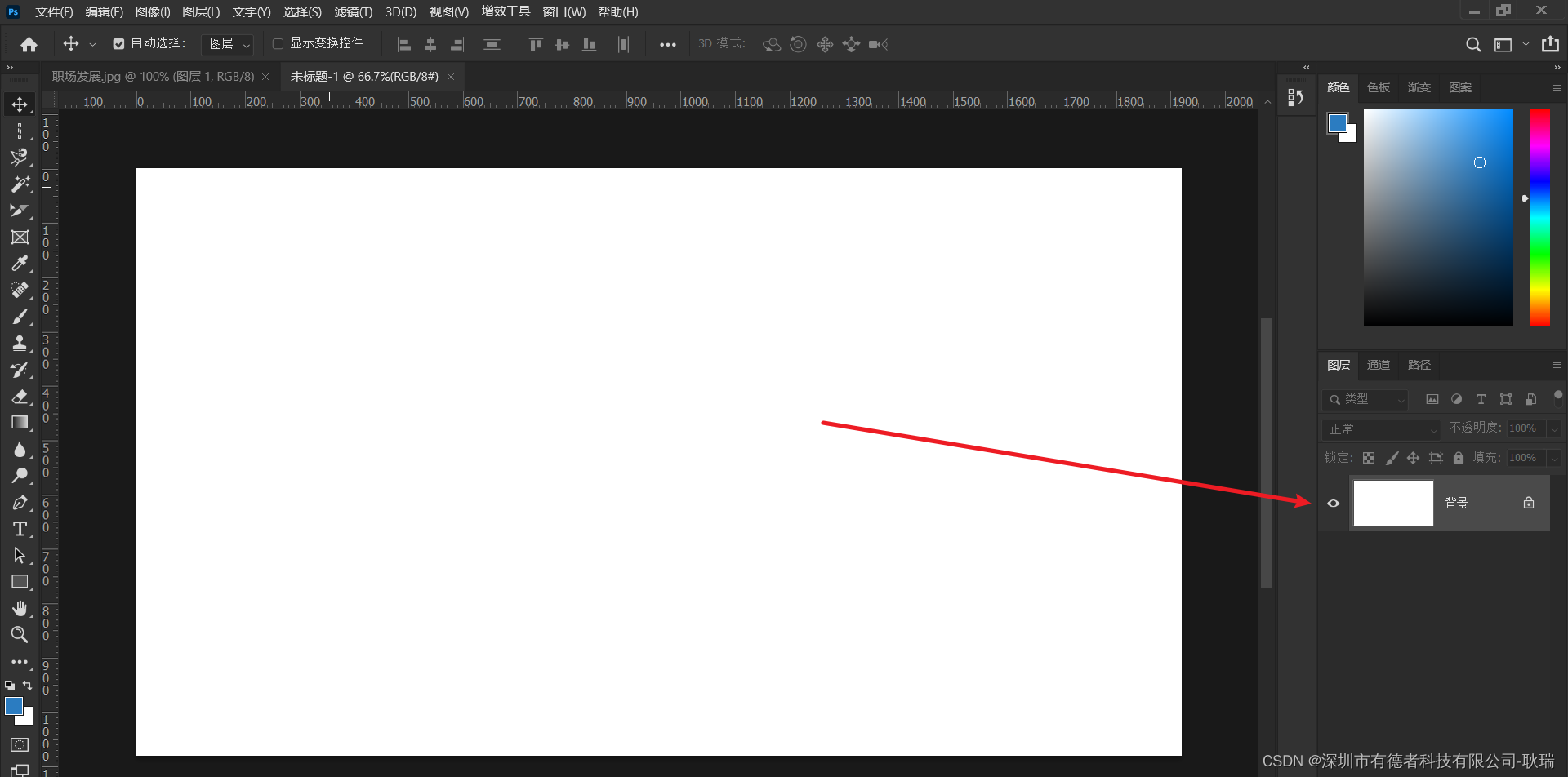
Task: Select the Blur tool
Action: pyautogui.click(x=20, y=449)
